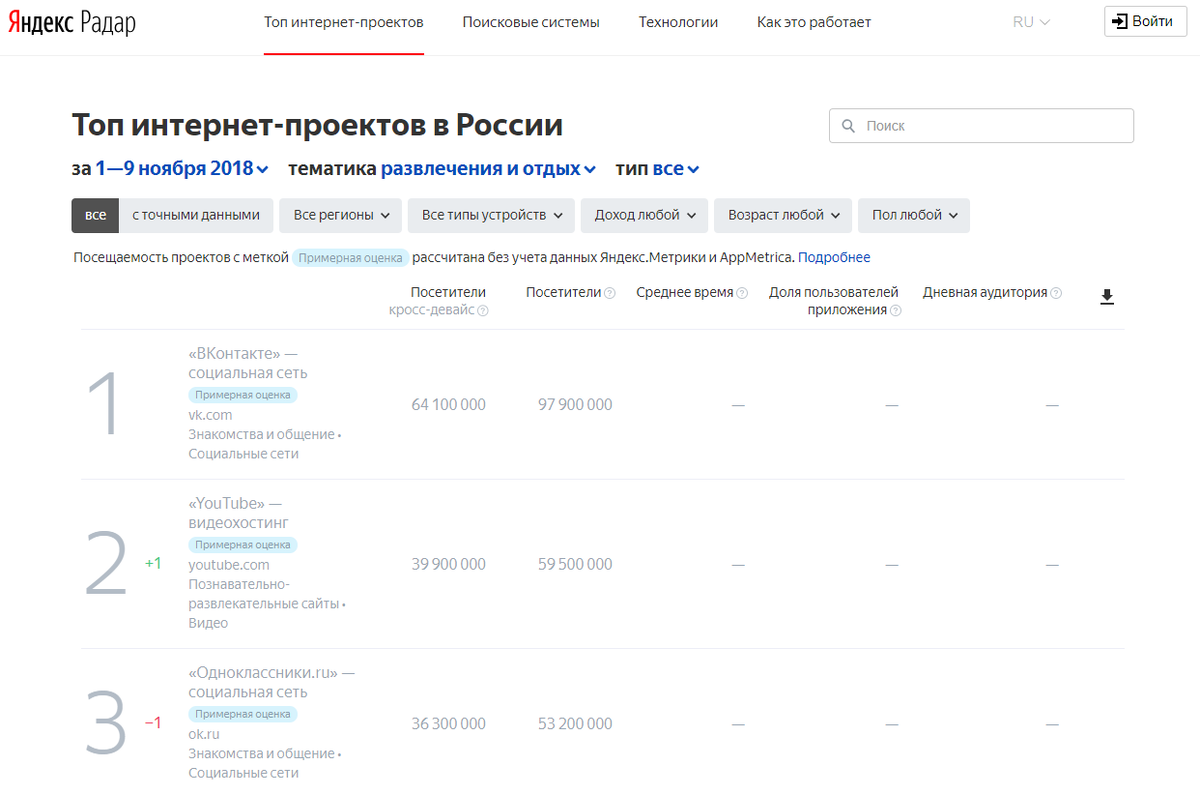Click the youtube.com domain text
The height and width of the screenshot is (795, 1200).
pos(229,565)
